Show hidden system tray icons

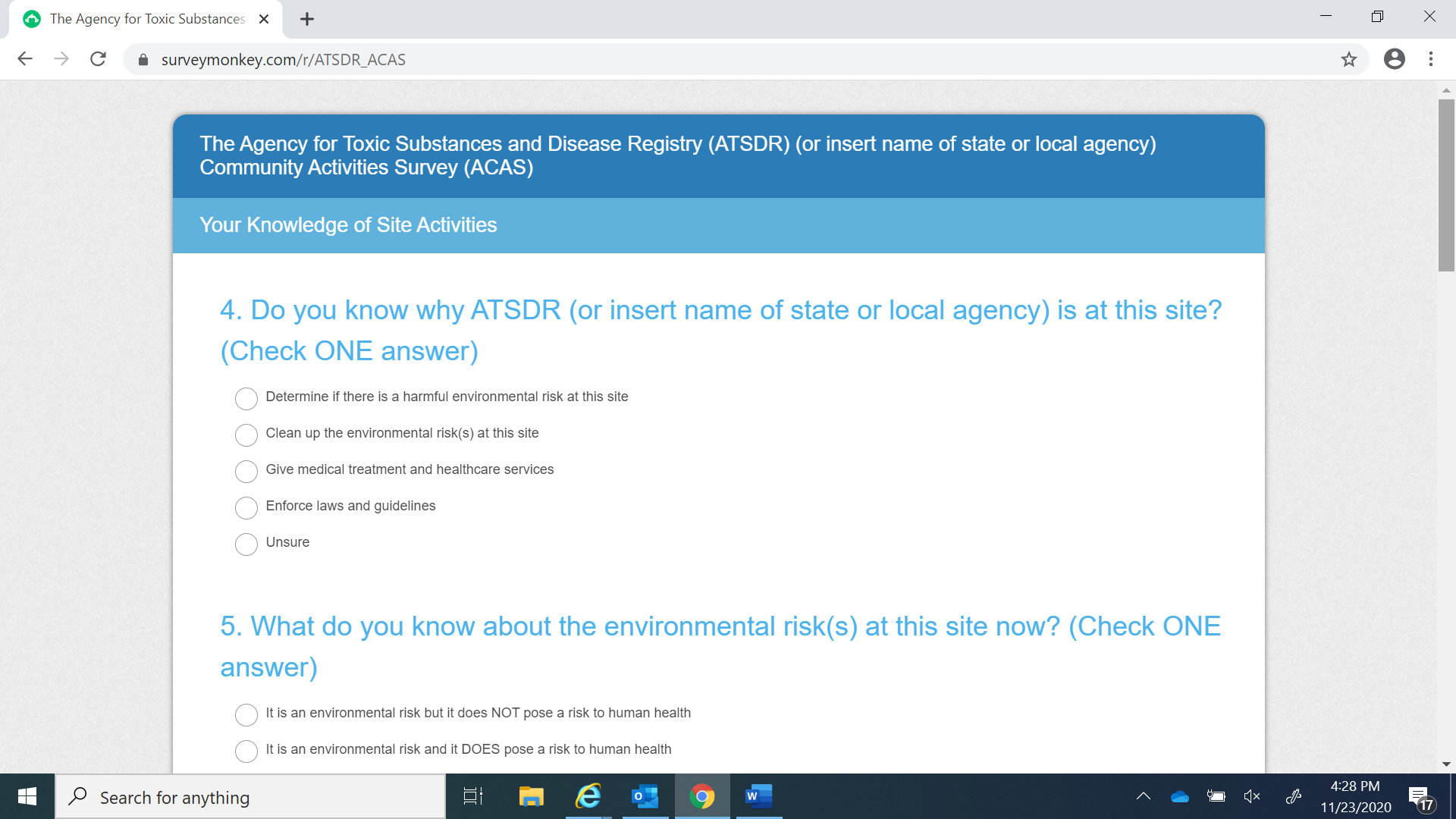1143,796
